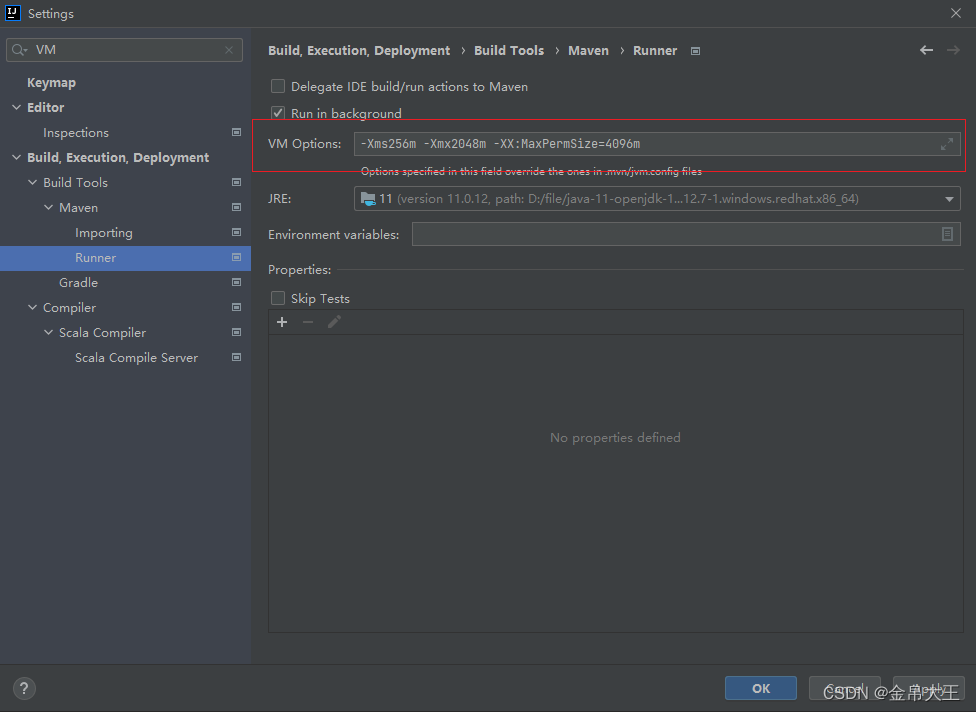The width and height of the screenshot is (976, 712).
Task: Click project-level icon on Compiler row
Action: (x=237, y=307)
